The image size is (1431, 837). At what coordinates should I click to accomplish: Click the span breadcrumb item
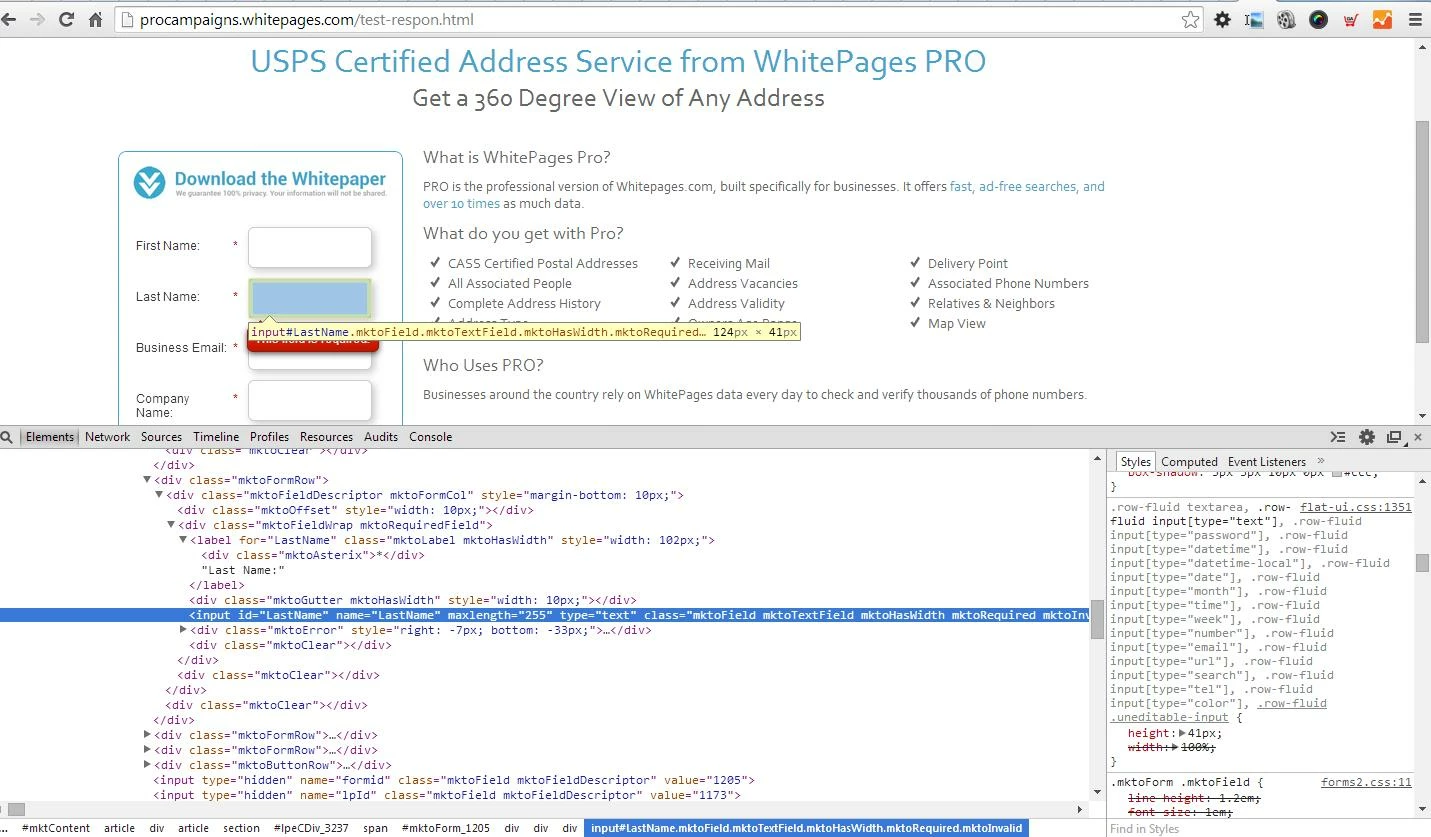375,828
